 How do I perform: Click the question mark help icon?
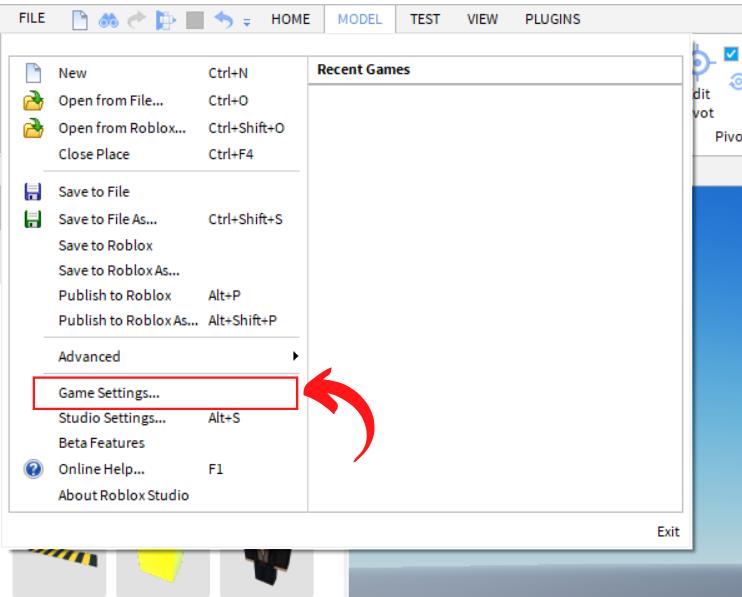click(x=33, y=469)
